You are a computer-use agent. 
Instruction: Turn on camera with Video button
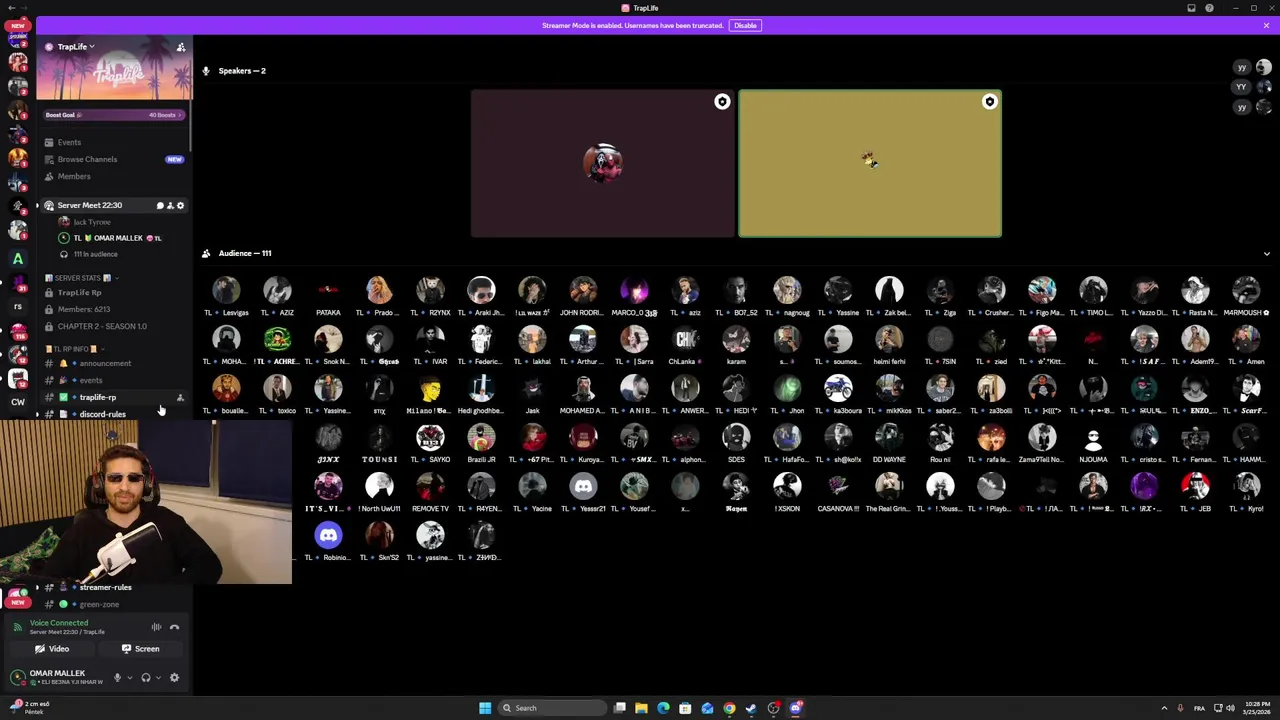pyautogui.click(x=52, y=649)
